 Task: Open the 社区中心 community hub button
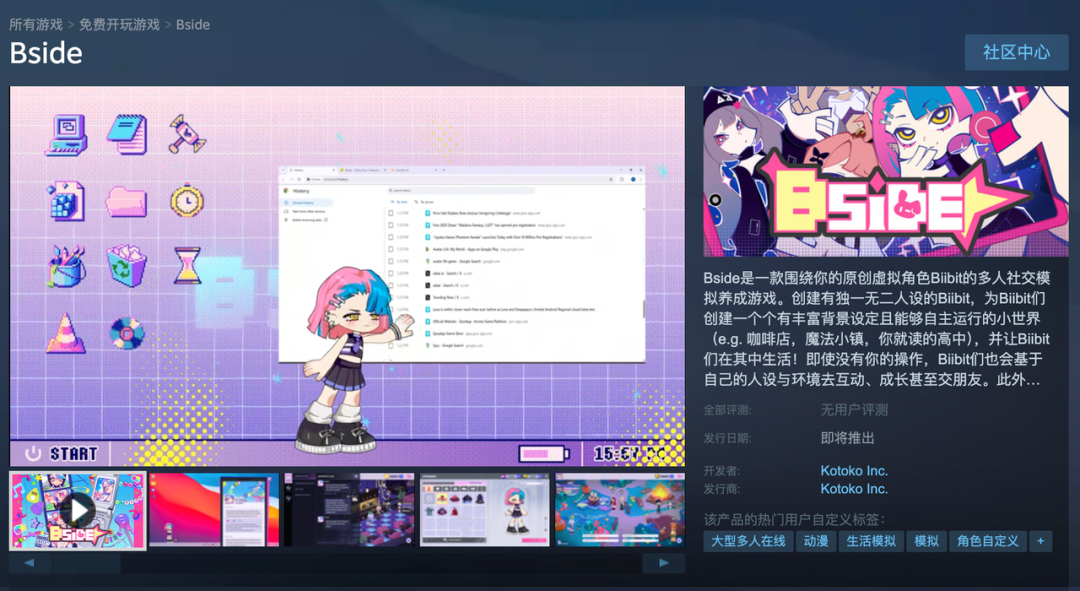(1017, 52)
